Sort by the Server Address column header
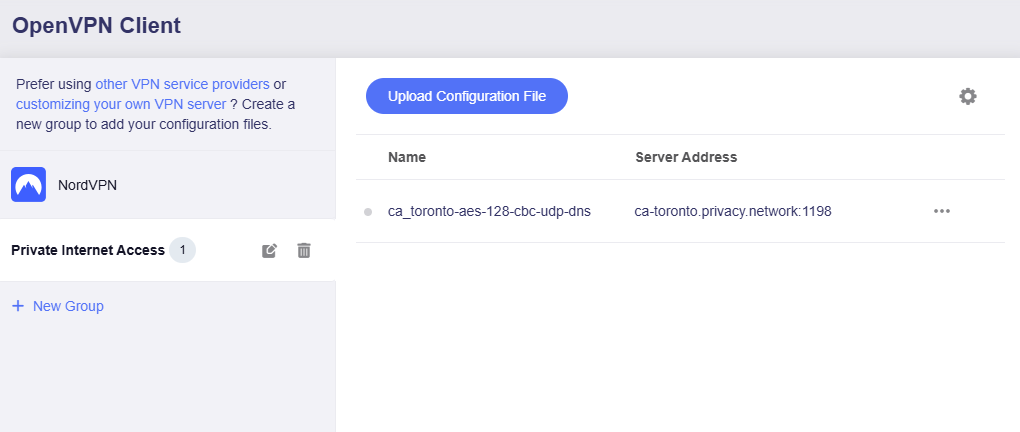Viewport: 1020px width, 432px height. tap(685, 157)
